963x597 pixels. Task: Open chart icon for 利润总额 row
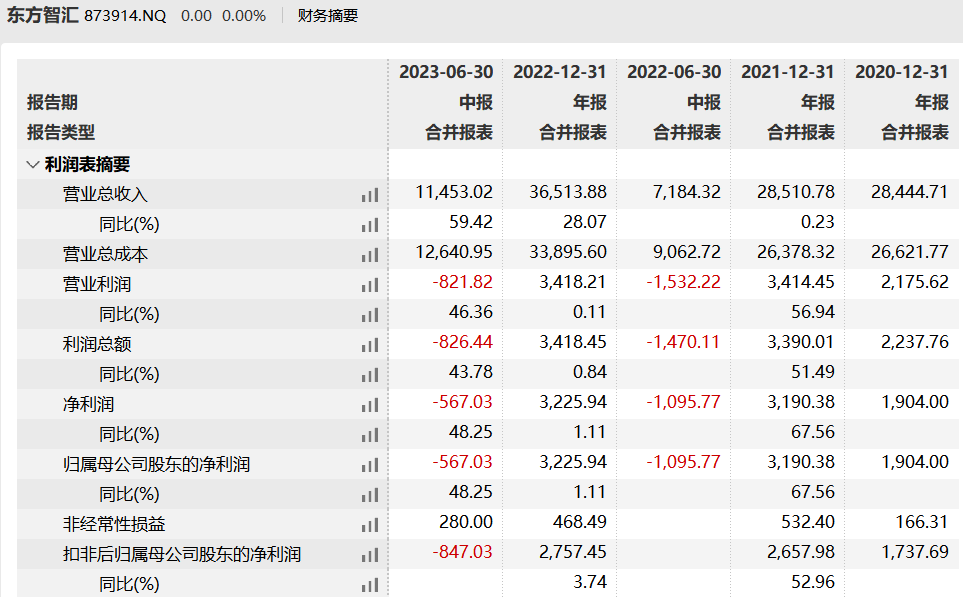tap(370, 345)
